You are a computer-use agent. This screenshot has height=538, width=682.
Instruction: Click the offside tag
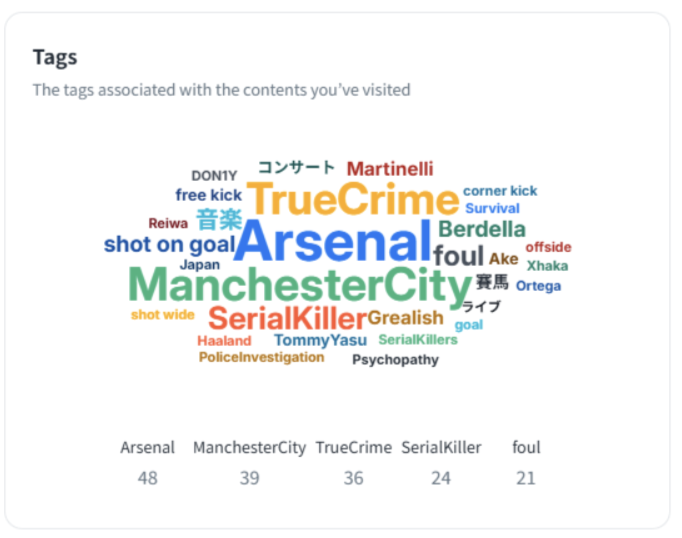click(x=548, y=247)
